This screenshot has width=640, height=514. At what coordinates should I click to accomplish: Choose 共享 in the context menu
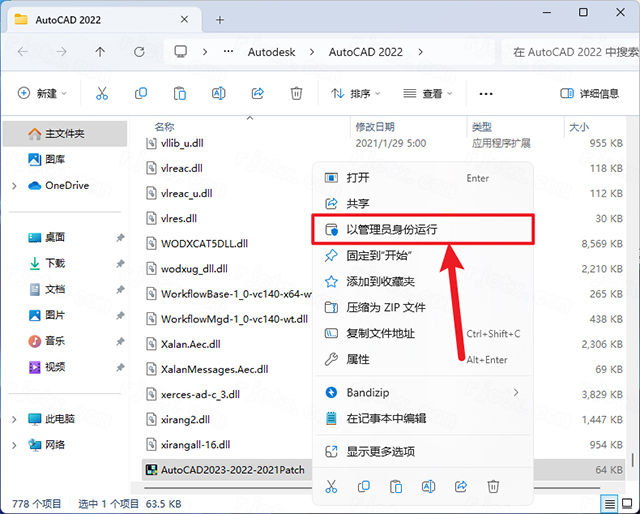pos(423,204)
